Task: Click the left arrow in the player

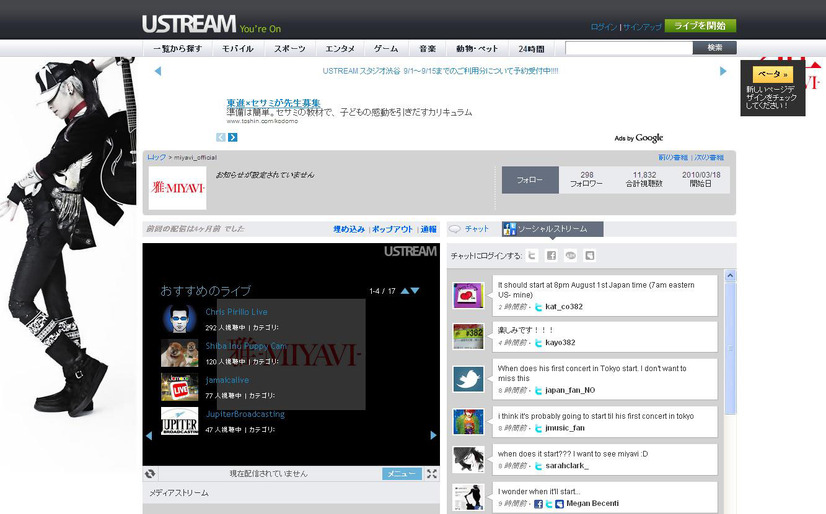Action: pos(149,436)
